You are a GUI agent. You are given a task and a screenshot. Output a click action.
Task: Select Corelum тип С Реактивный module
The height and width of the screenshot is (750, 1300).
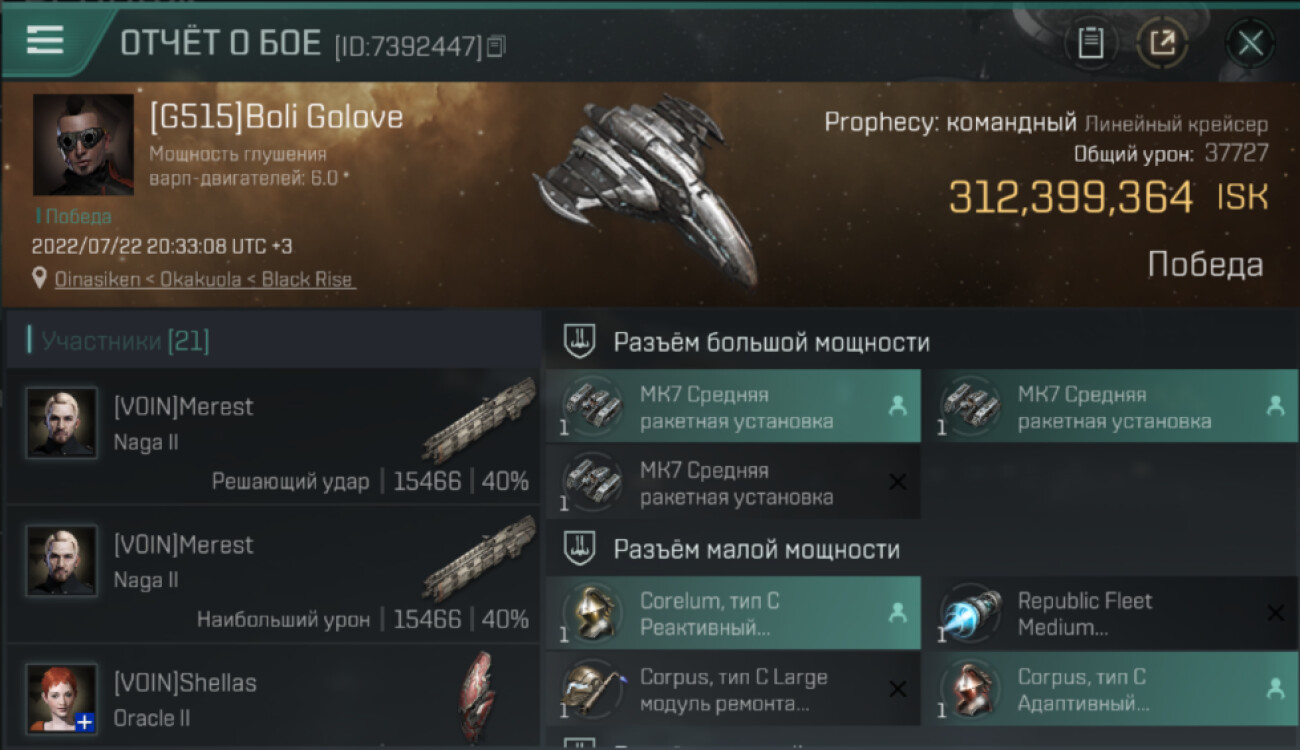click(x=733, y=614)
